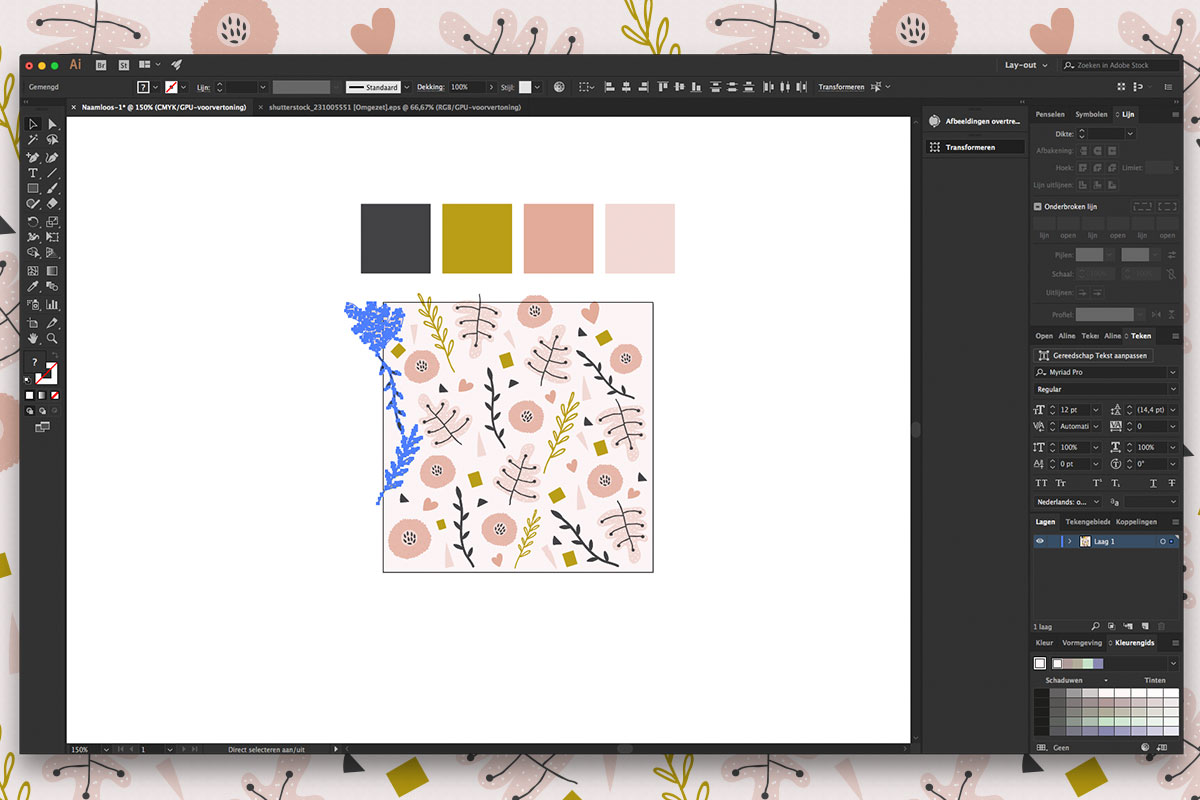Open Afbeeldingen overtrekken panel button

(x=975, y=121)
